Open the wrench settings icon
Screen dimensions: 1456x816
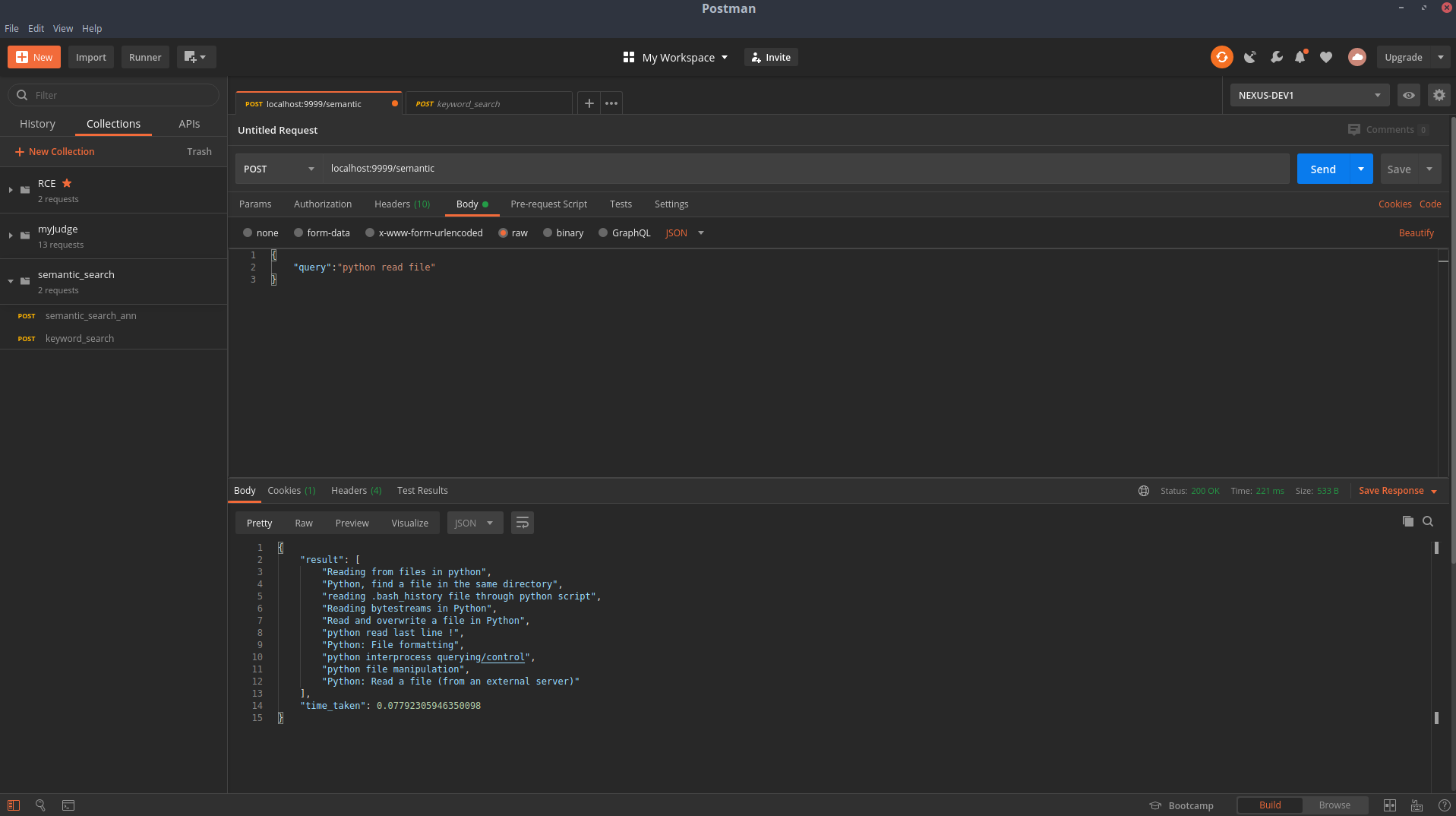point(1276,57)
